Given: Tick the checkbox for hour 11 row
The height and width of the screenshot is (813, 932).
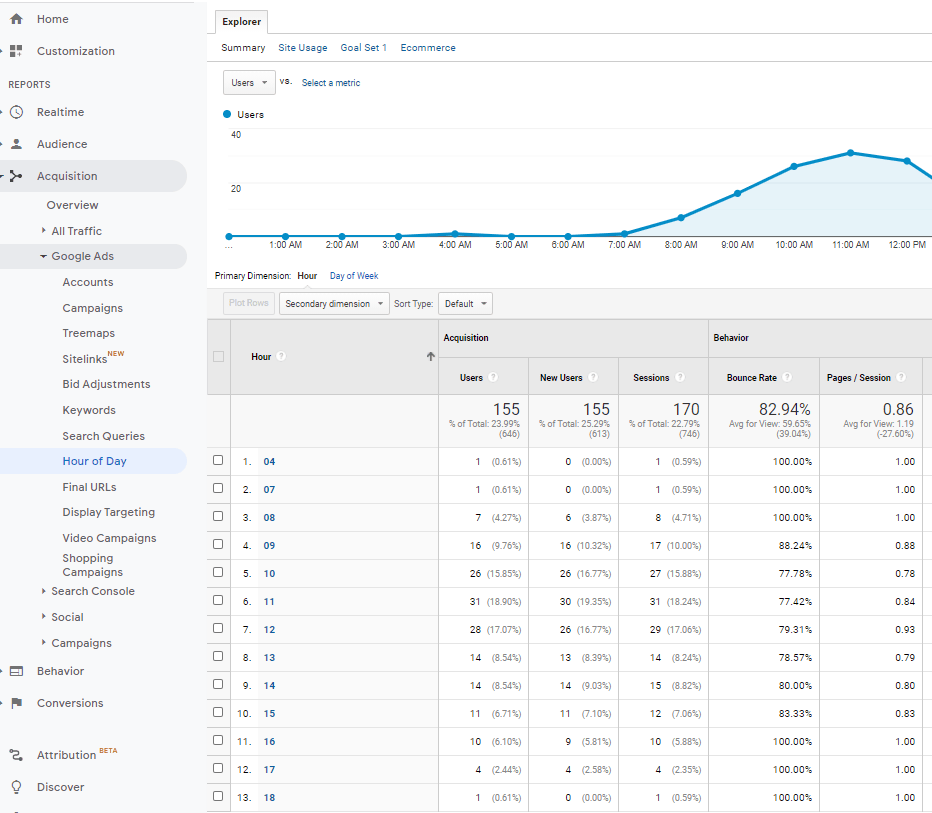Looking at the screenshot, I should click(x=218, y=601).
